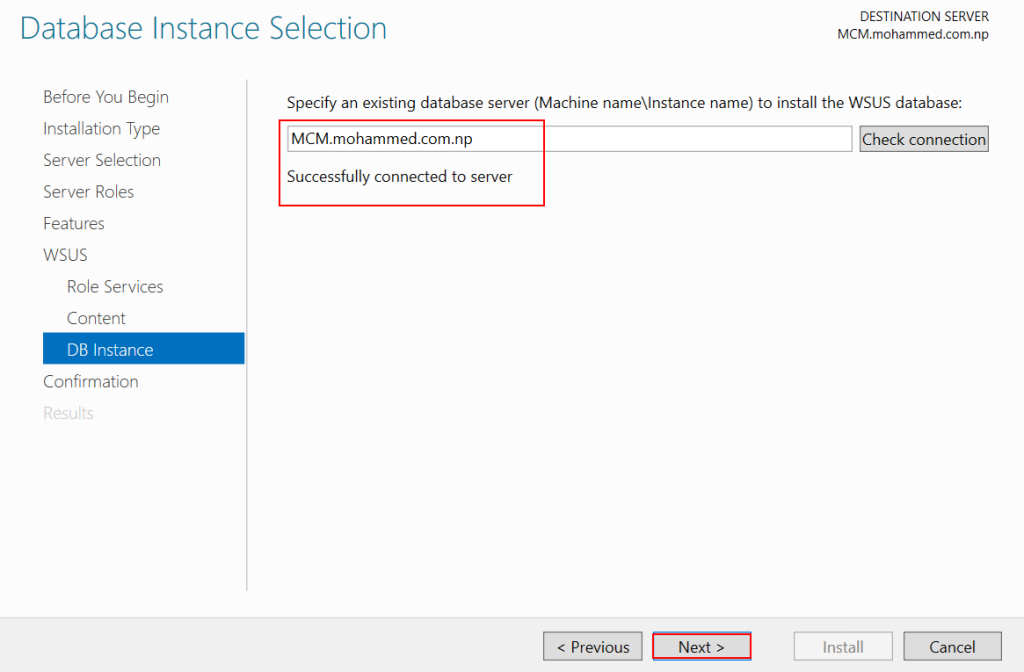Viewport: 1024px width, 672px height.
Task: Jump to the Confirmation step
Action: [90, 382]
